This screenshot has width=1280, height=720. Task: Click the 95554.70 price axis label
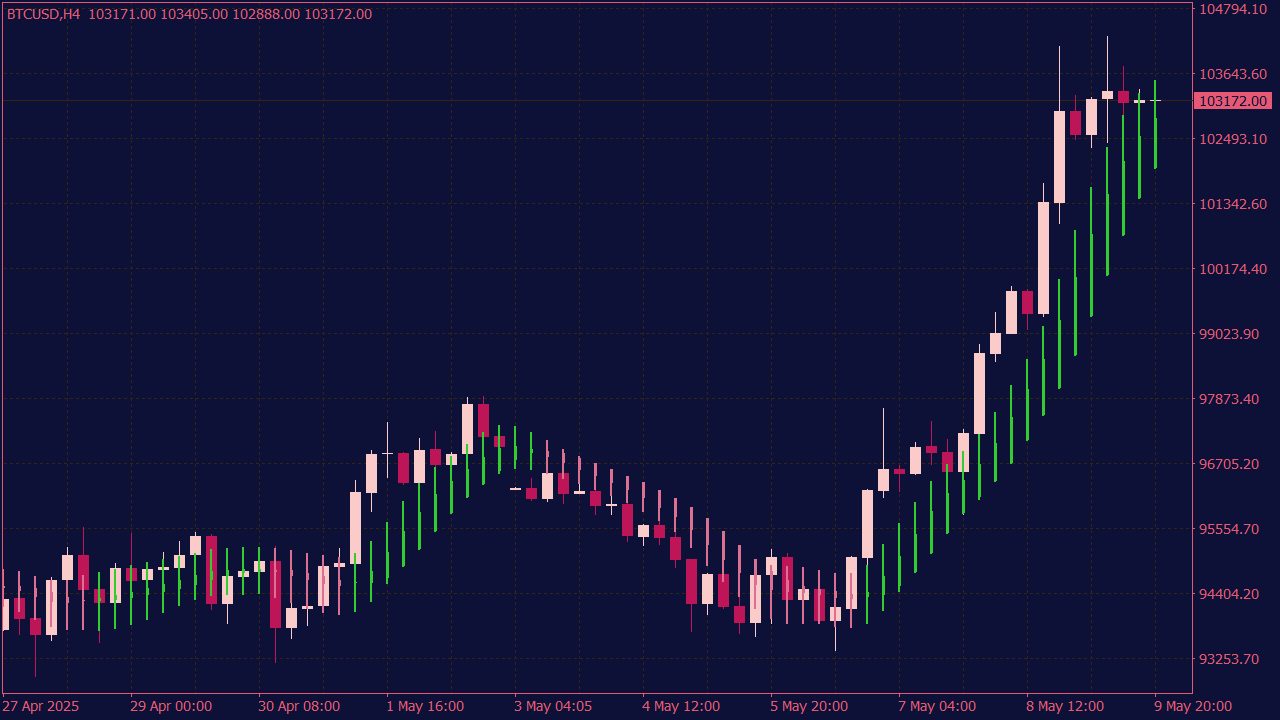1233,529
